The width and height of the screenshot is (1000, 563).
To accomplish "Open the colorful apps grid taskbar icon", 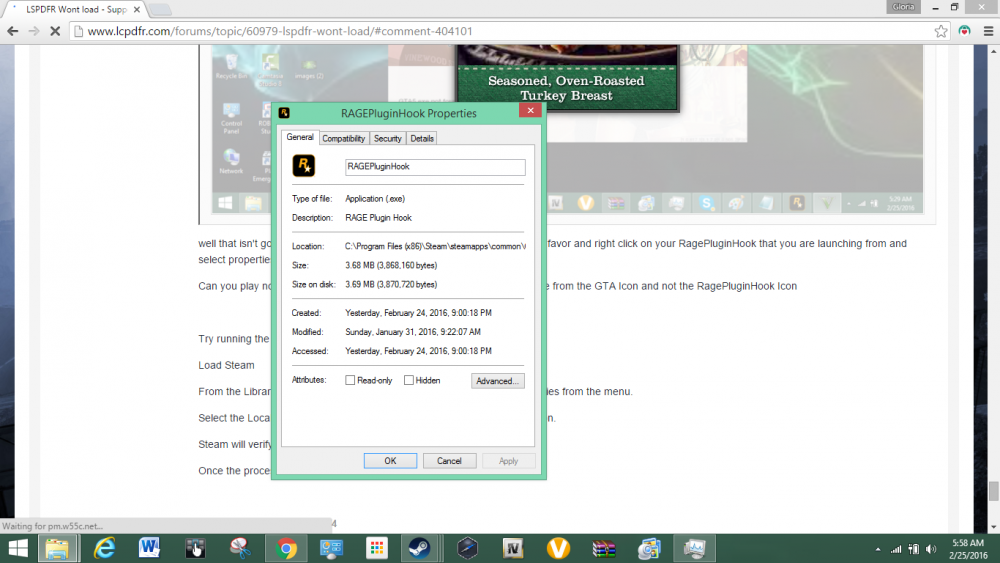I will 377,548.
